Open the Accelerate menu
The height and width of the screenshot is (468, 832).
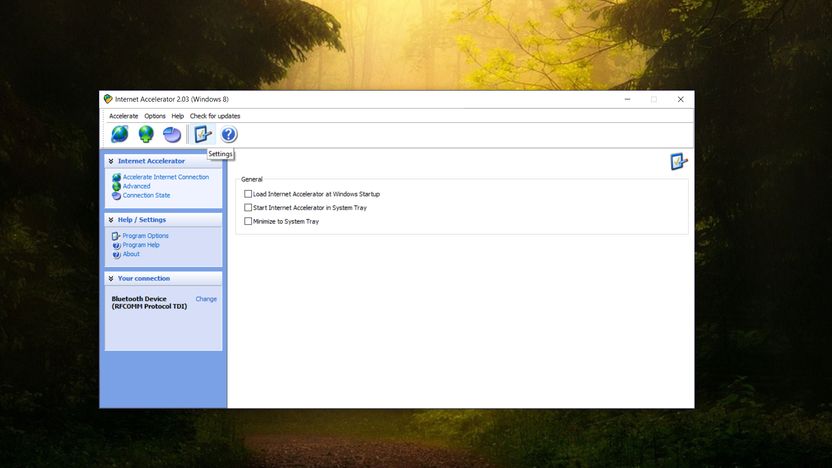tap(124, 116)
